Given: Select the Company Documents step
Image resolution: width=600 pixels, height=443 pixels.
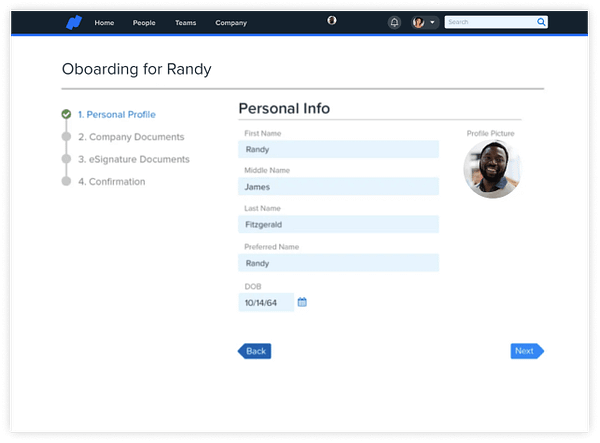Looking at the screenshot, I should coord(130,137).
